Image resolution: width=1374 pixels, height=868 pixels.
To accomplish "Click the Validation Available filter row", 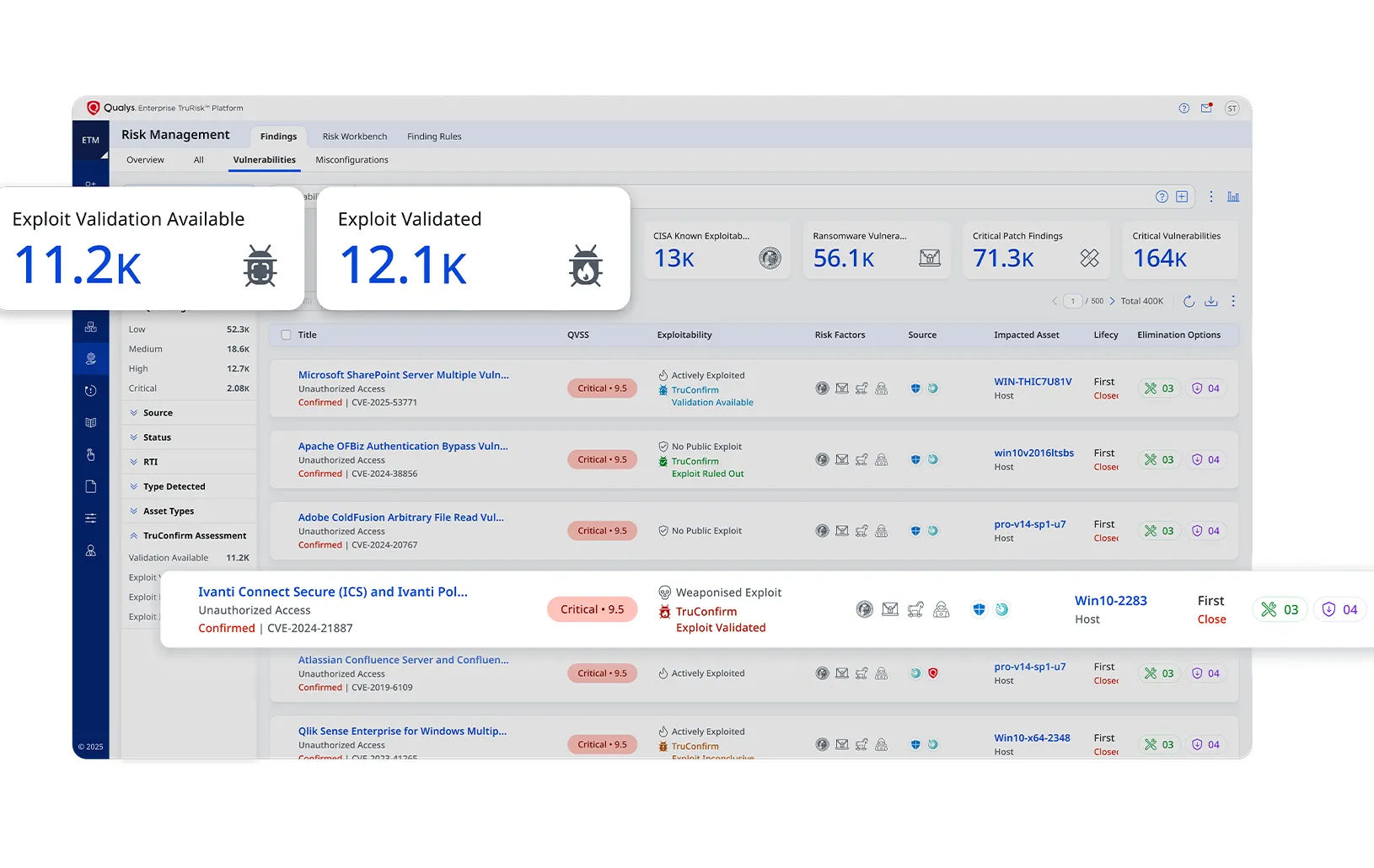I will [x=188, y=558].
